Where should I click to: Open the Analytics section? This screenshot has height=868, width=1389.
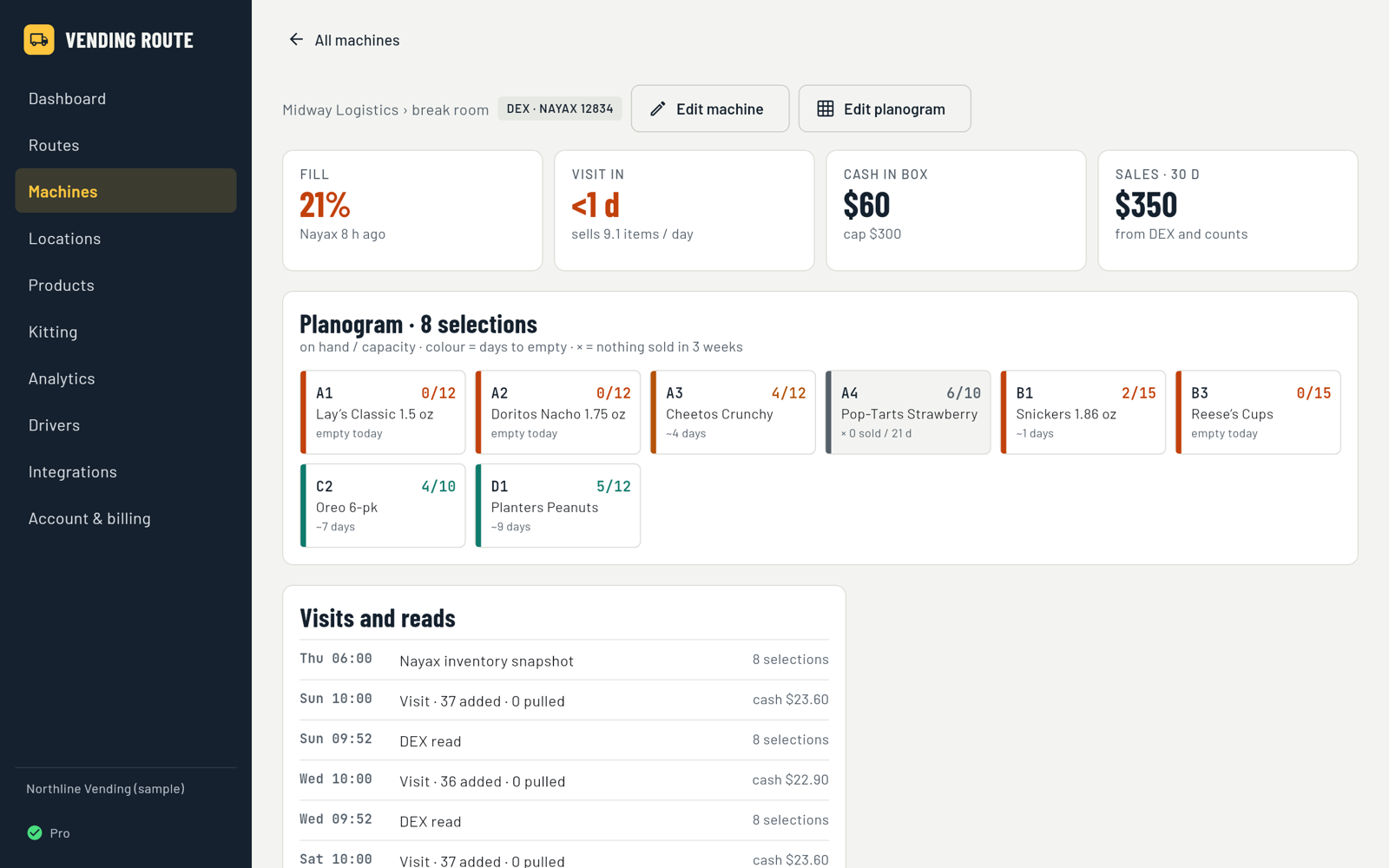click(x=126, y=378)
